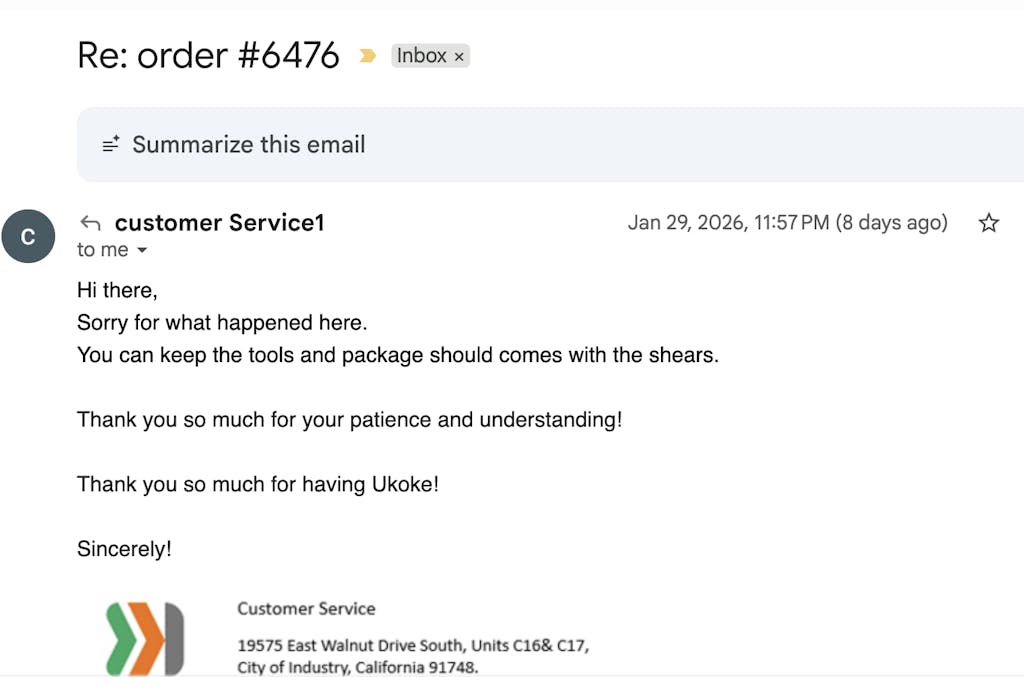Click the reply arrow beside sender name

click(x=91, y=223)
